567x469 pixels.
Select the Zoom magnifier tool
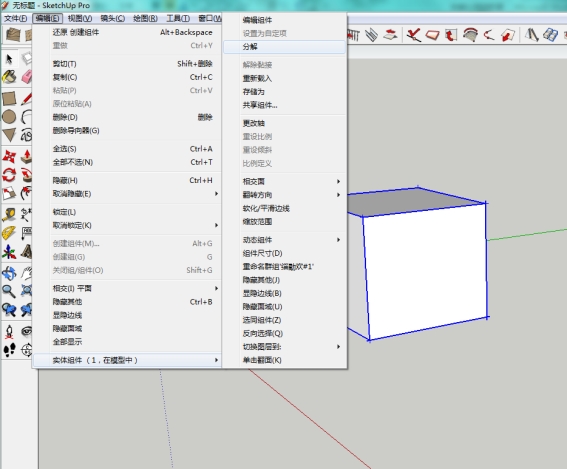[9, 291]
